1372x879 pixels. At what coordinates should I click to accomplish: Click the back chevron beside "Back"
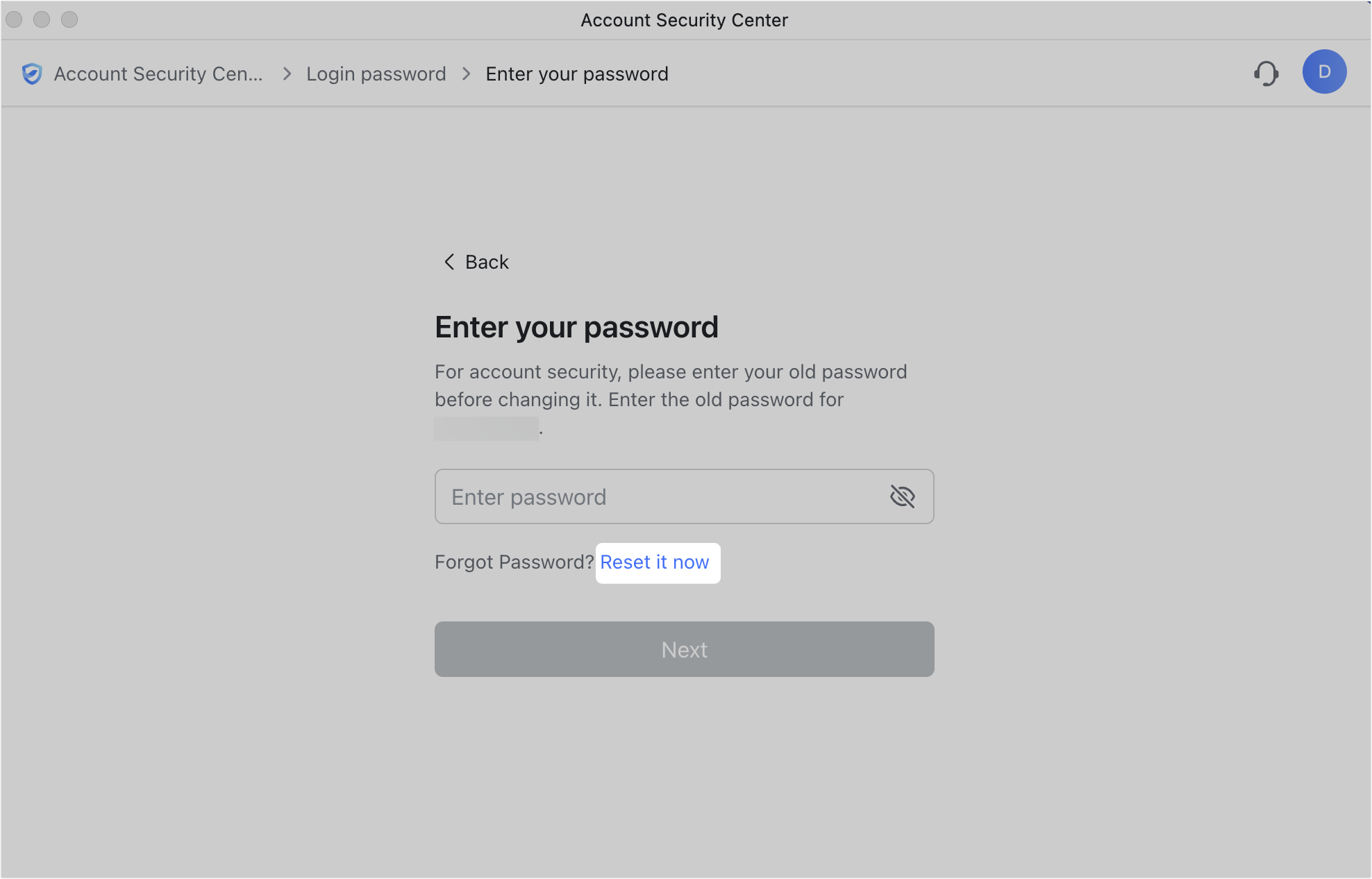(449, 262)
